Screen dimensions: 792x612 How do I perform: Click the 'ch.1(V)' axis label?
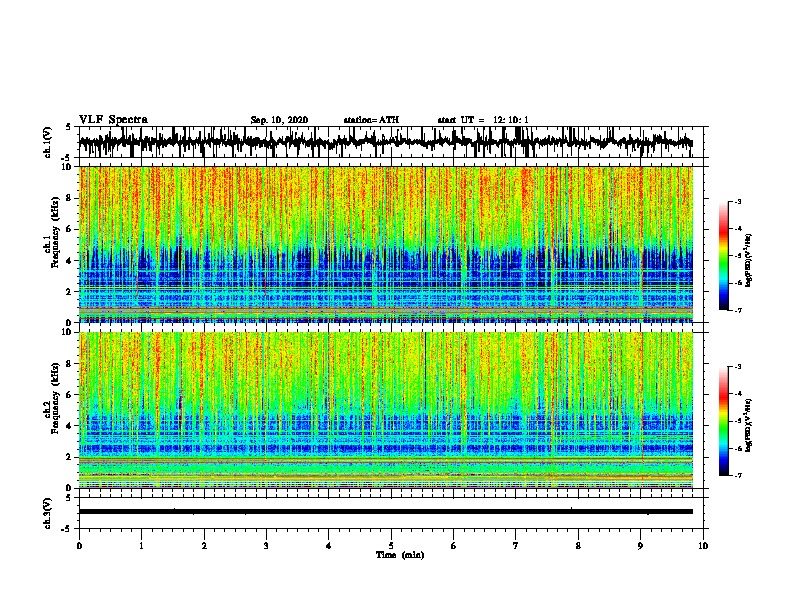pyautogui.click(x=48, y=142)
